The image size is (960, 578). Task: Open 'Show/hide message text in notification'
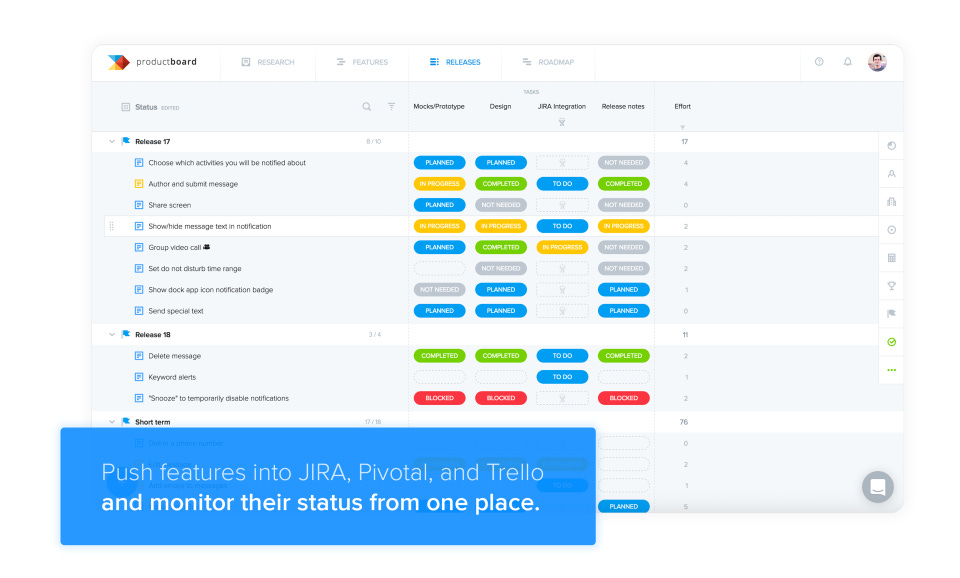point(209,227)
